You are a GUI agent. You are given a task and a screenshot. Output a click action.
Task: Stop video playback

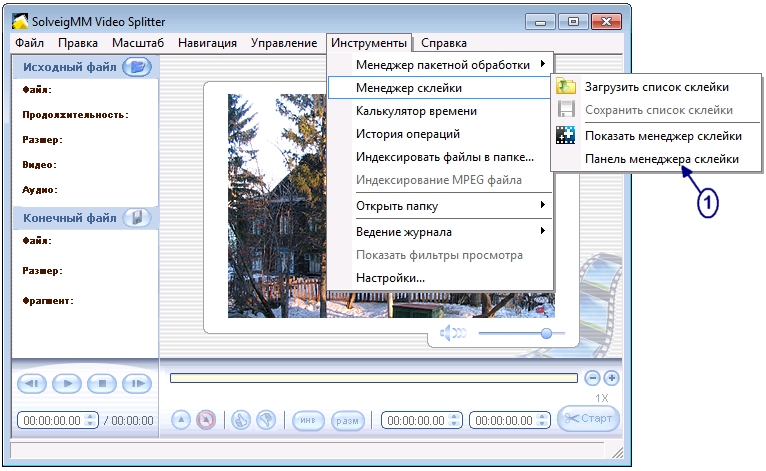102,384
